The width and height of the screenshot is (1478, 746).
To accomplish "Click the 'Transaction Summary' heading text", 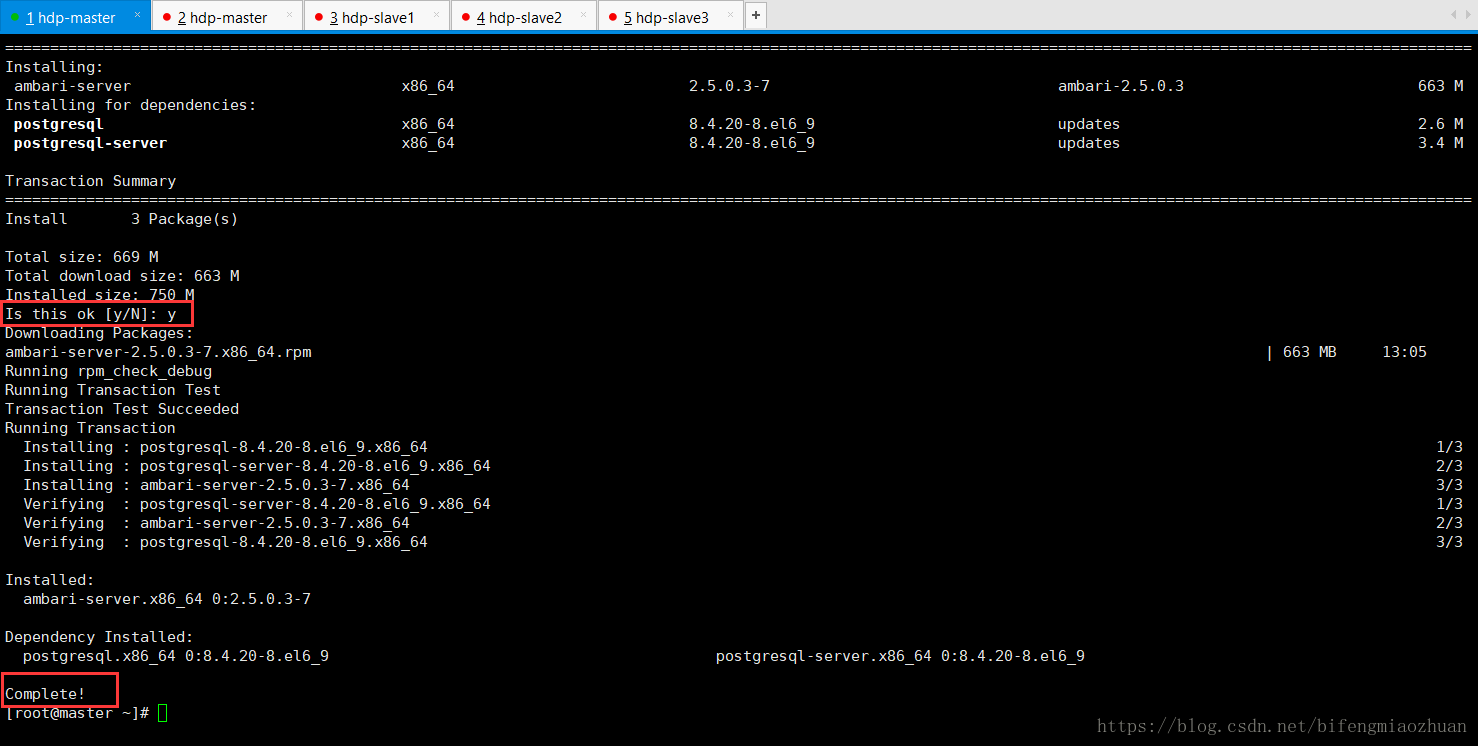I will 91,181.
